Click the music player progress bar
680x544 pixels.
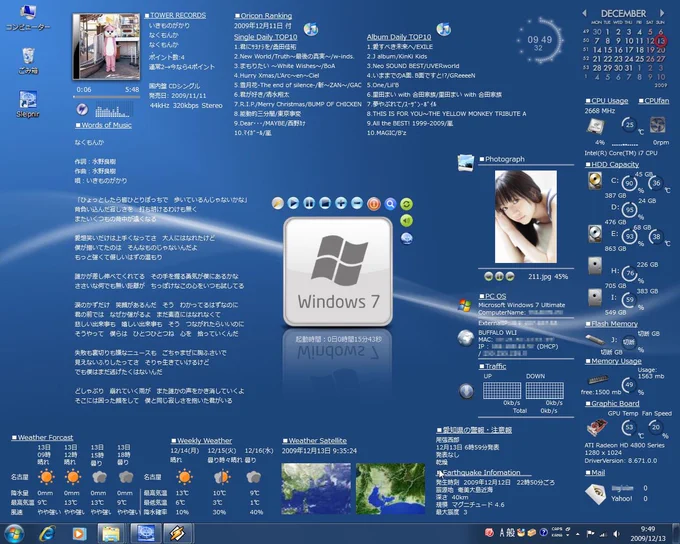pos(107,97)
